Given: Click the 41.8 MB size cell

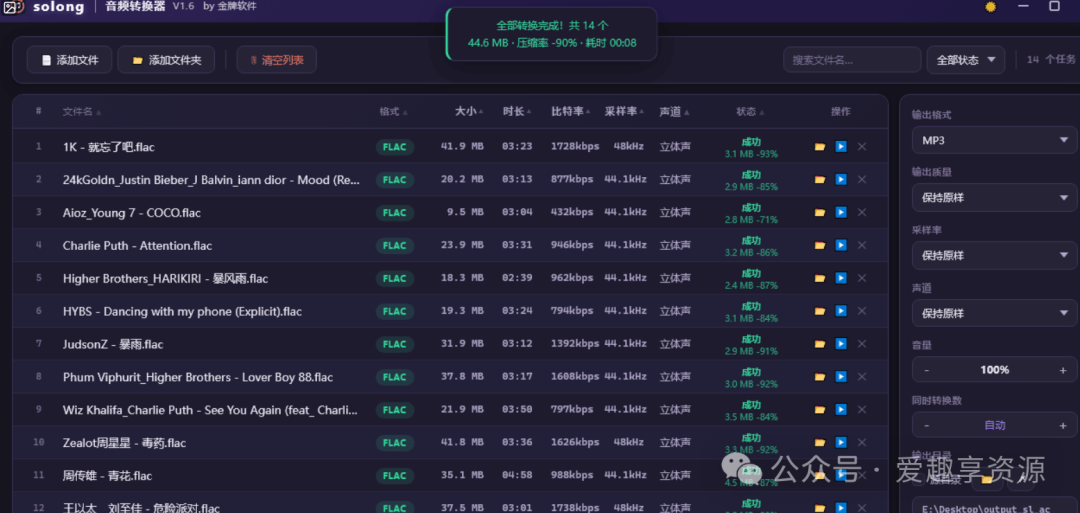Looking at the screenshot, I should tap(462, 443).
